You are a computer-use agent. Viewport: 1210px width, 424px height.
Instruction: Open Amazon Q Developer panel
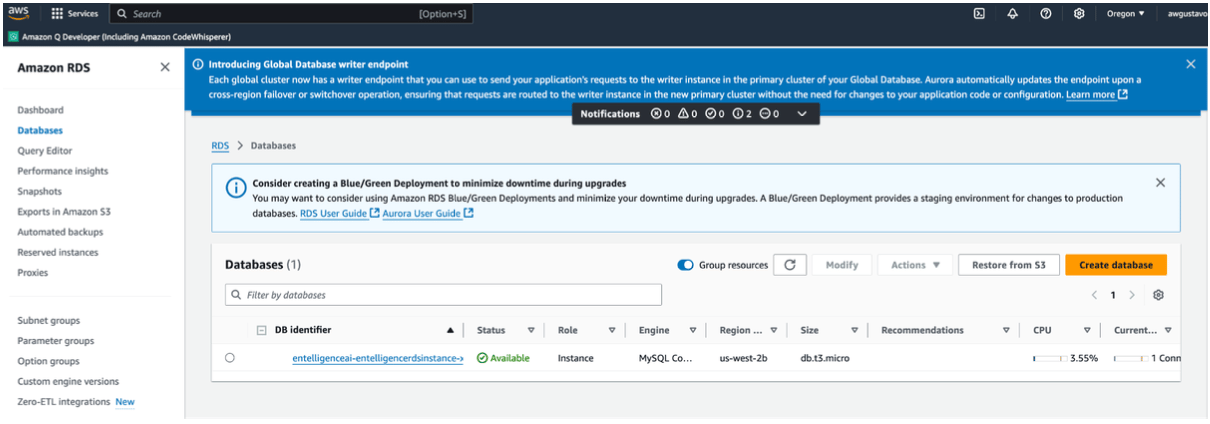tap(119, 36)
